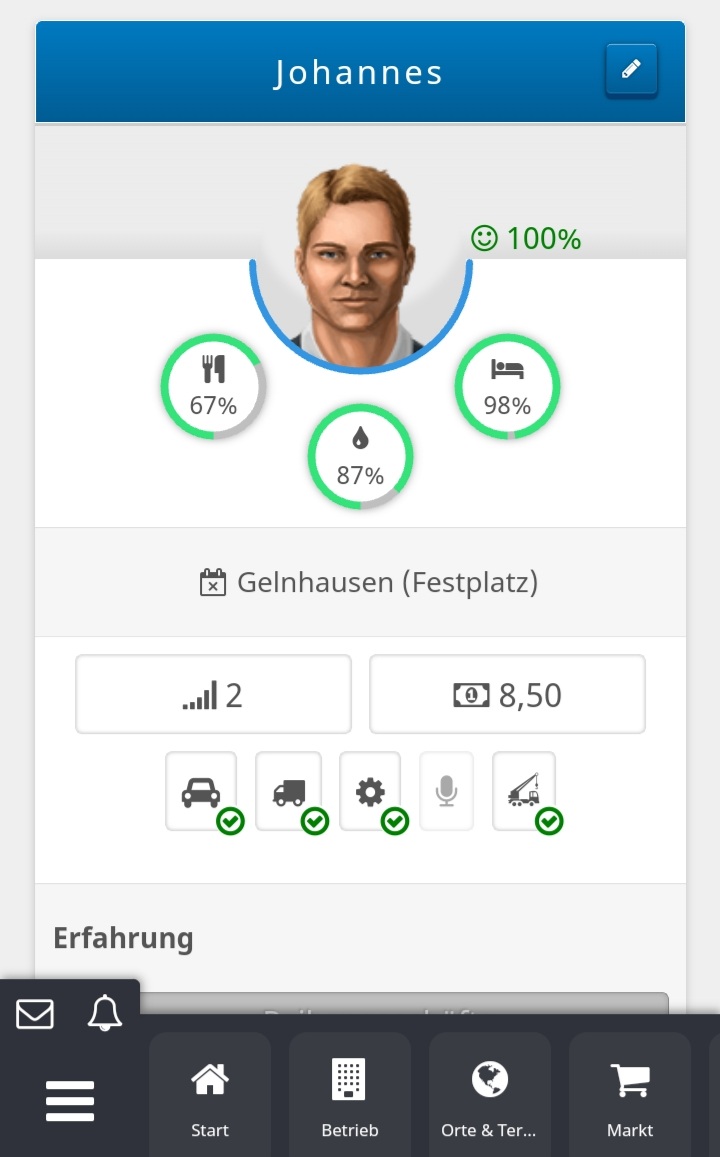720x1157 pixels.
Task: Click the car license skill icon
Action: 201,791
